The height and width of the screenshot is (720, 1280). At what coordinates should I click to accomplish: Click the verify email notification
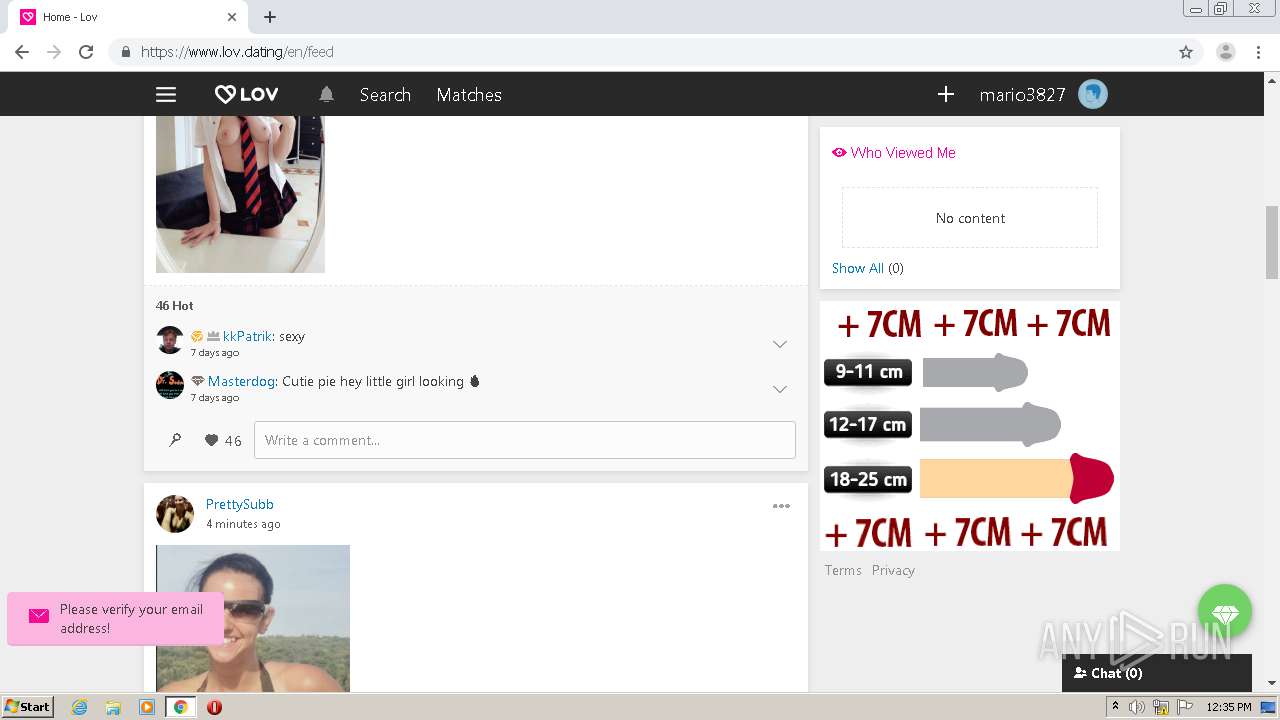pyautogui.click(x=116, y=618)
